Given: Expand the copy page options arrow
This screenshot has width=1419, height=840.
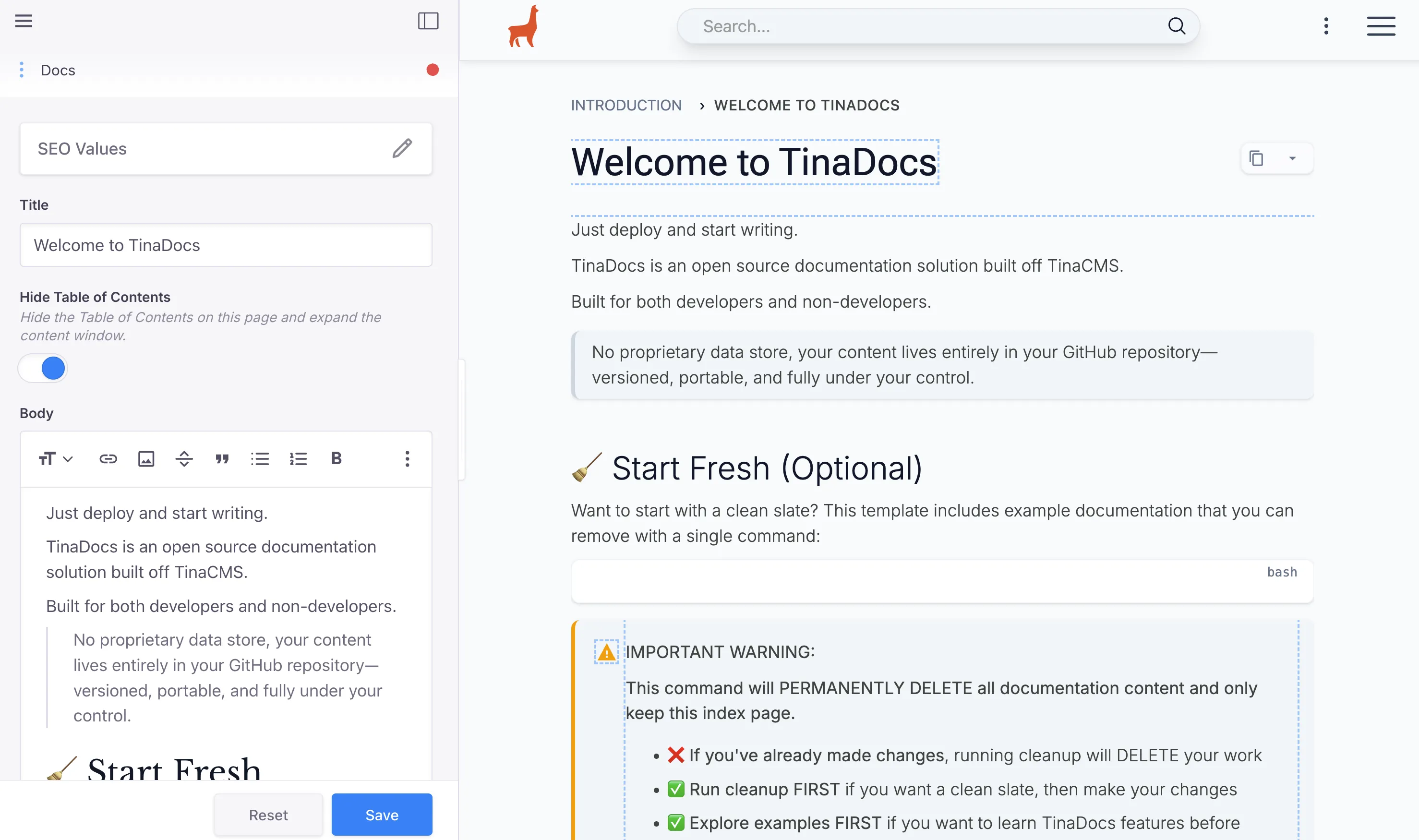Looking at the screenshot, I should [x=1292, y=158].
